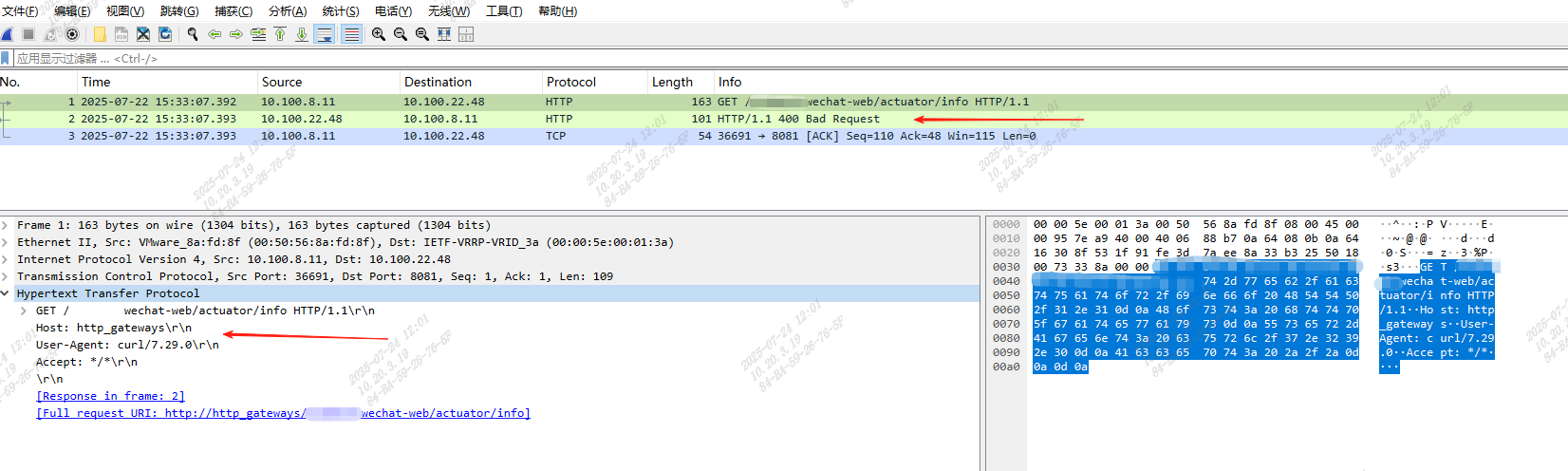Sort by the Info column header
Image resolution: width=1568 pixels, height=471 pixels.
tap(1141, 82)
